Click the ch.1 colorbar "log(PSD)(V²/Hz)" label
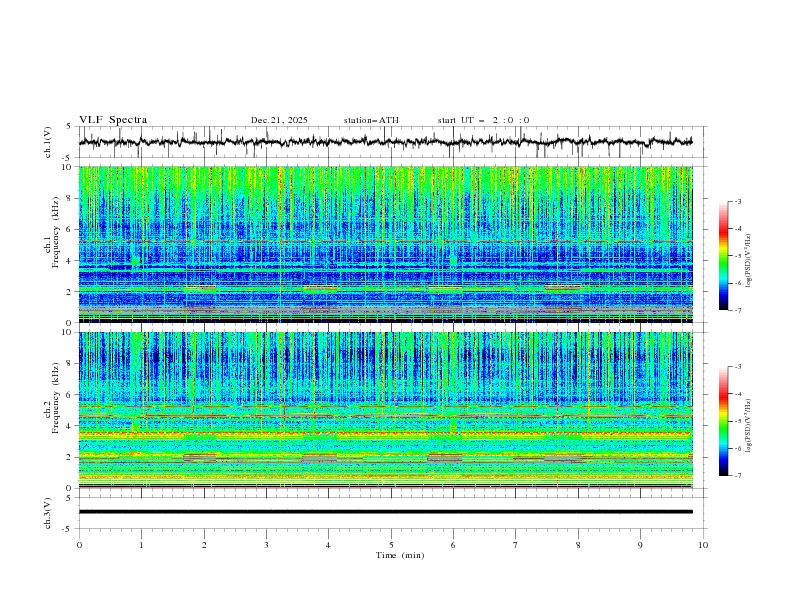The height and width of the screenshot is (612, 792). (x=749, y=261)
